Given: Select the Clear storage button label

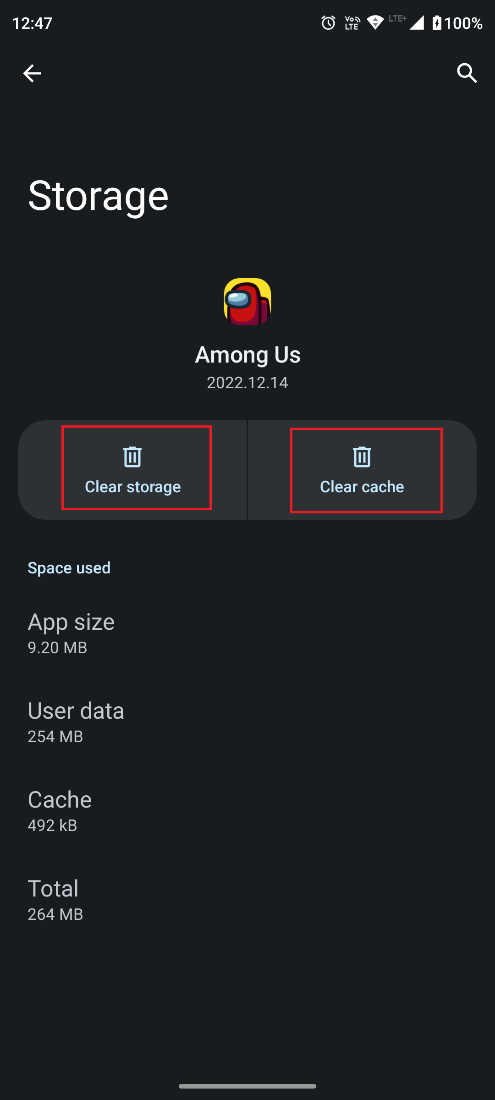Looking at the screenshot, I should [133, 487].
